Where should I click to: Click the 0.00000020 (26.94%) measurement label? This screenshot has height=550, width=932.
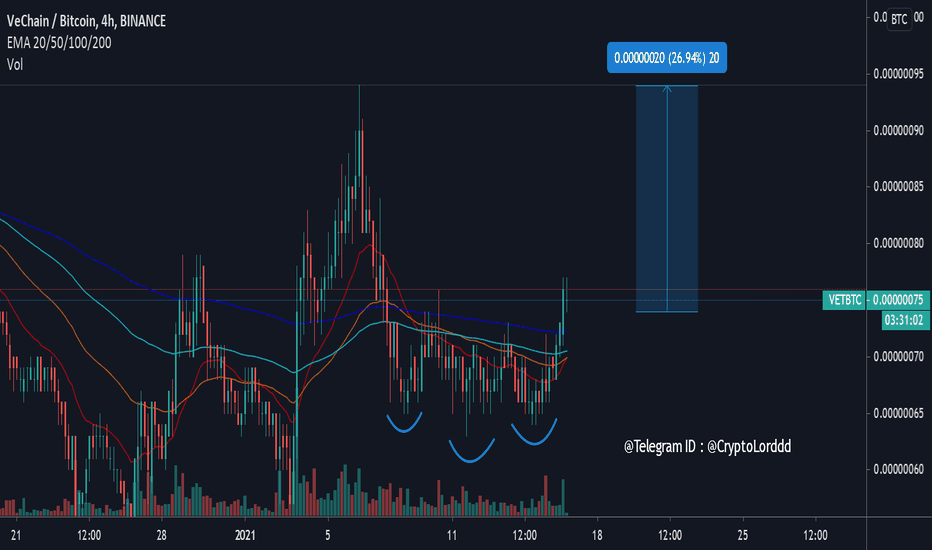click(x=666, y=58)
